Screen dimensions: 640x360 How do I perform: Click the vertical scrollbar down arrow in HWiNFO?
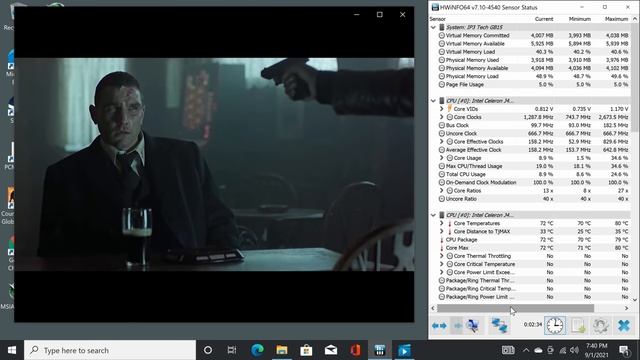point(635,300)
